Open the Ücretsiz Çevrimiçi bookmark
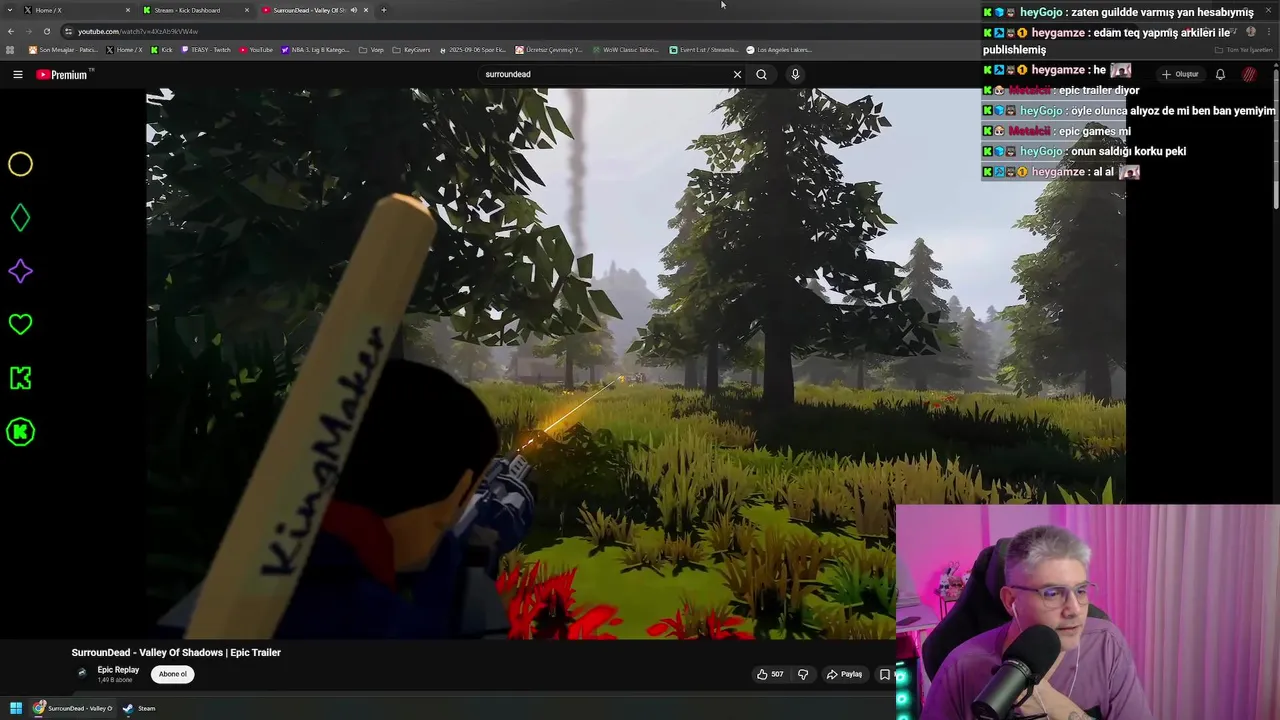 (549, 50)
